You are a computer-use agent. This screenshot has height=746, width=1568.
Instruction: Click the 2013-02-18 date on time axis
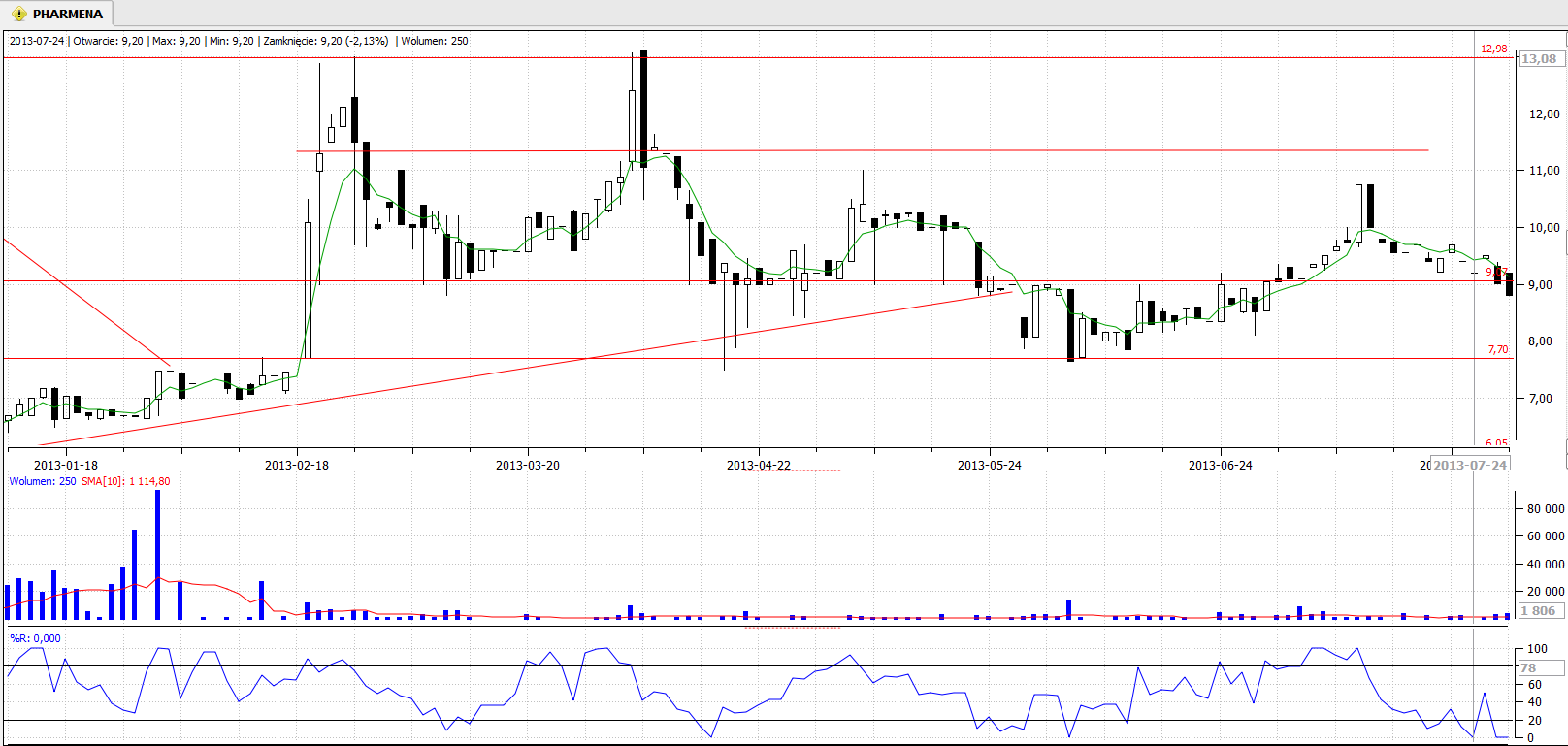[x=297, y=466]
